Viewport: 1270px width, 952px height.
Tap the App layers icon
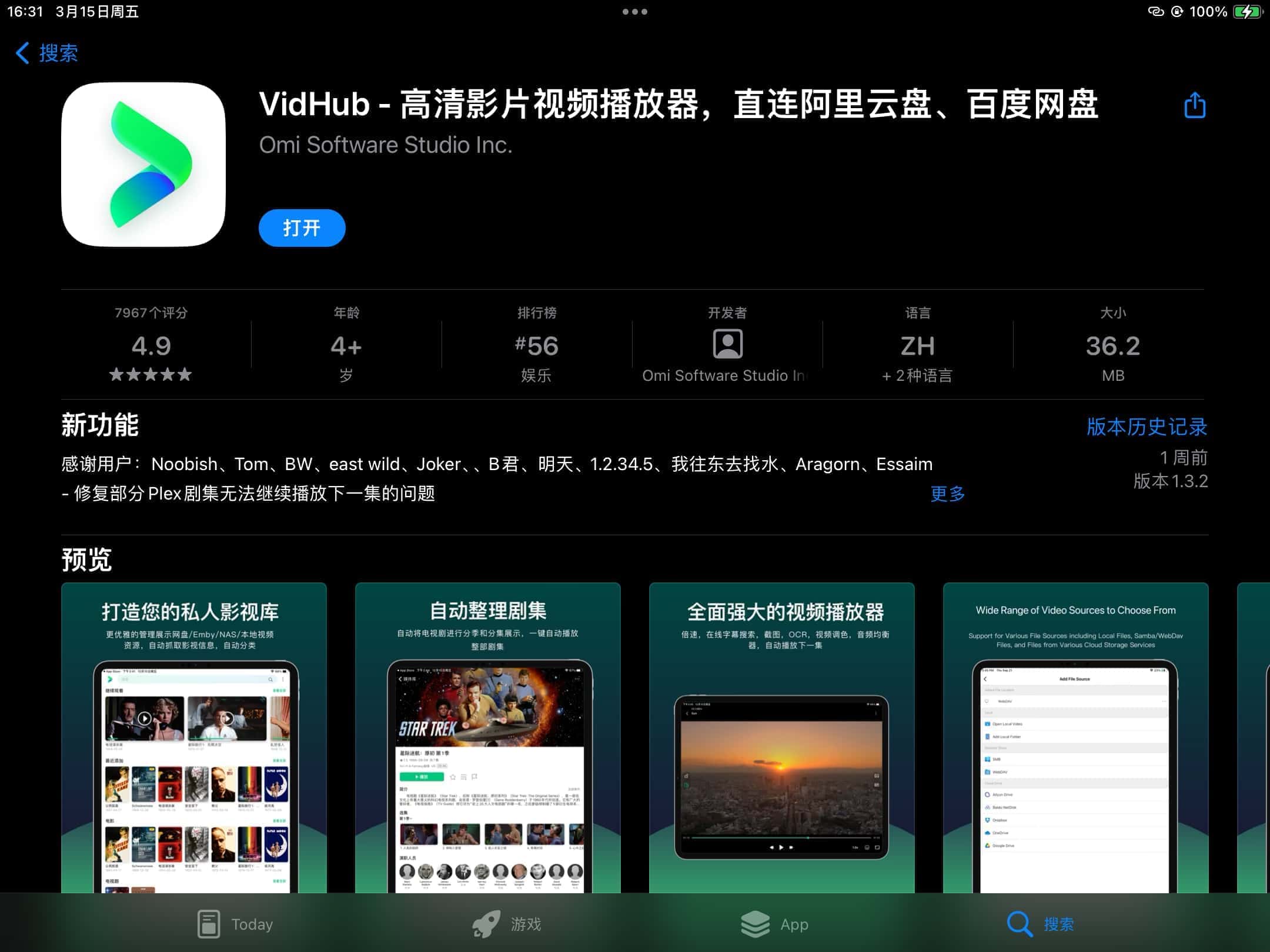click(756, 924)
